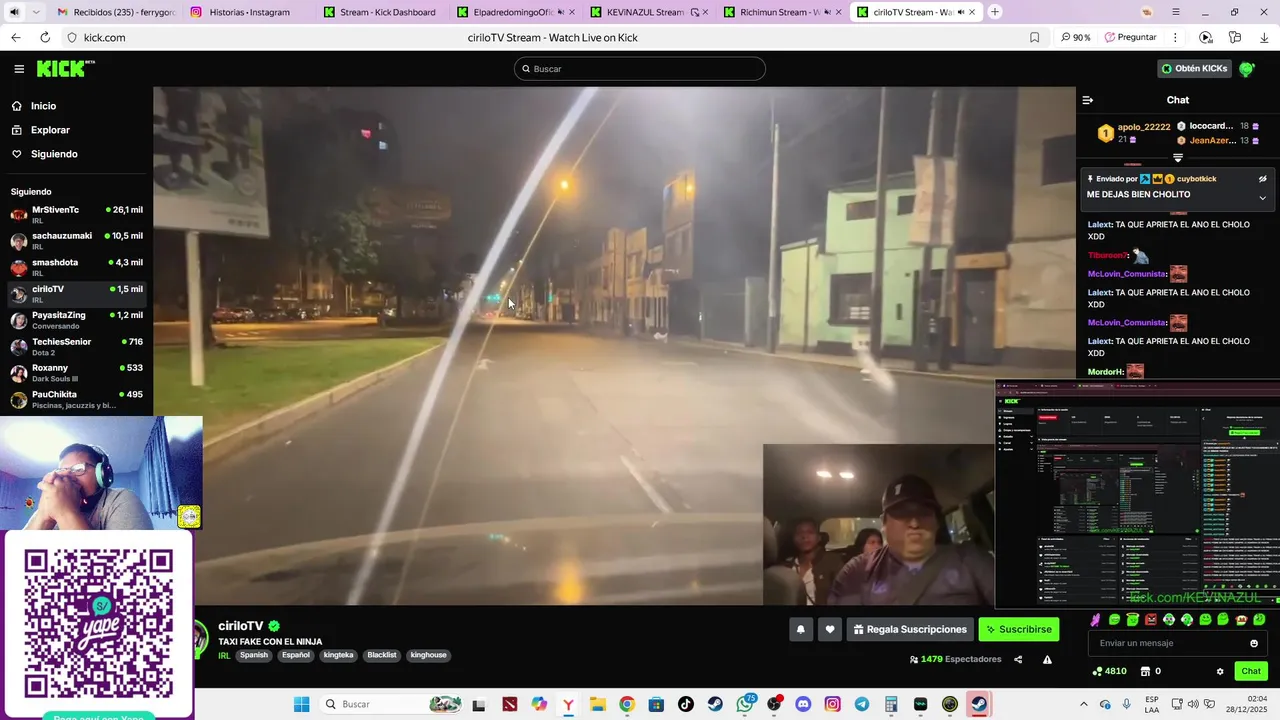
Task: Open chat settings gear
Action: 1220,671
